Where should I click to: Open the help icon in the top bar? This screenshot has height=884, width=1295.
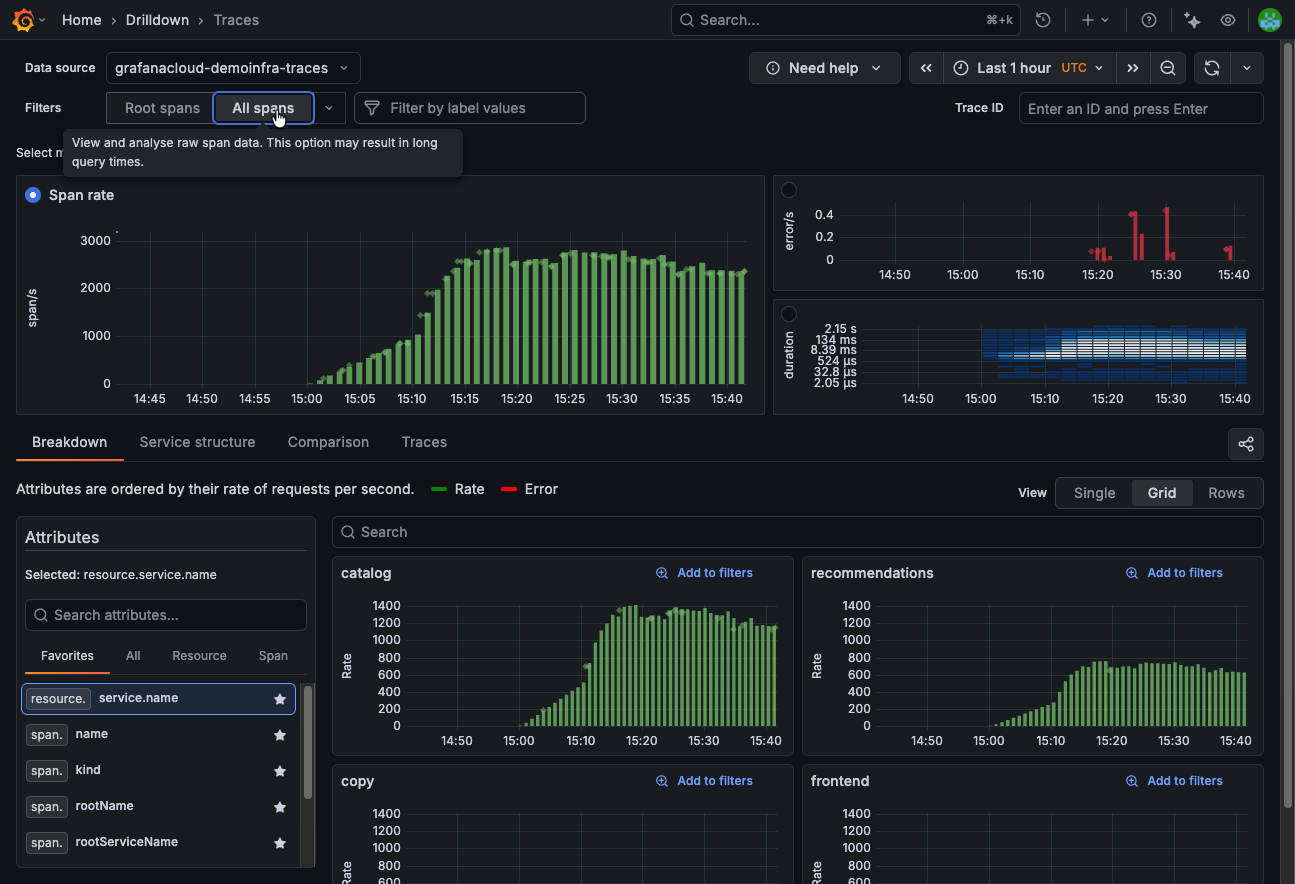point(1148,19)
